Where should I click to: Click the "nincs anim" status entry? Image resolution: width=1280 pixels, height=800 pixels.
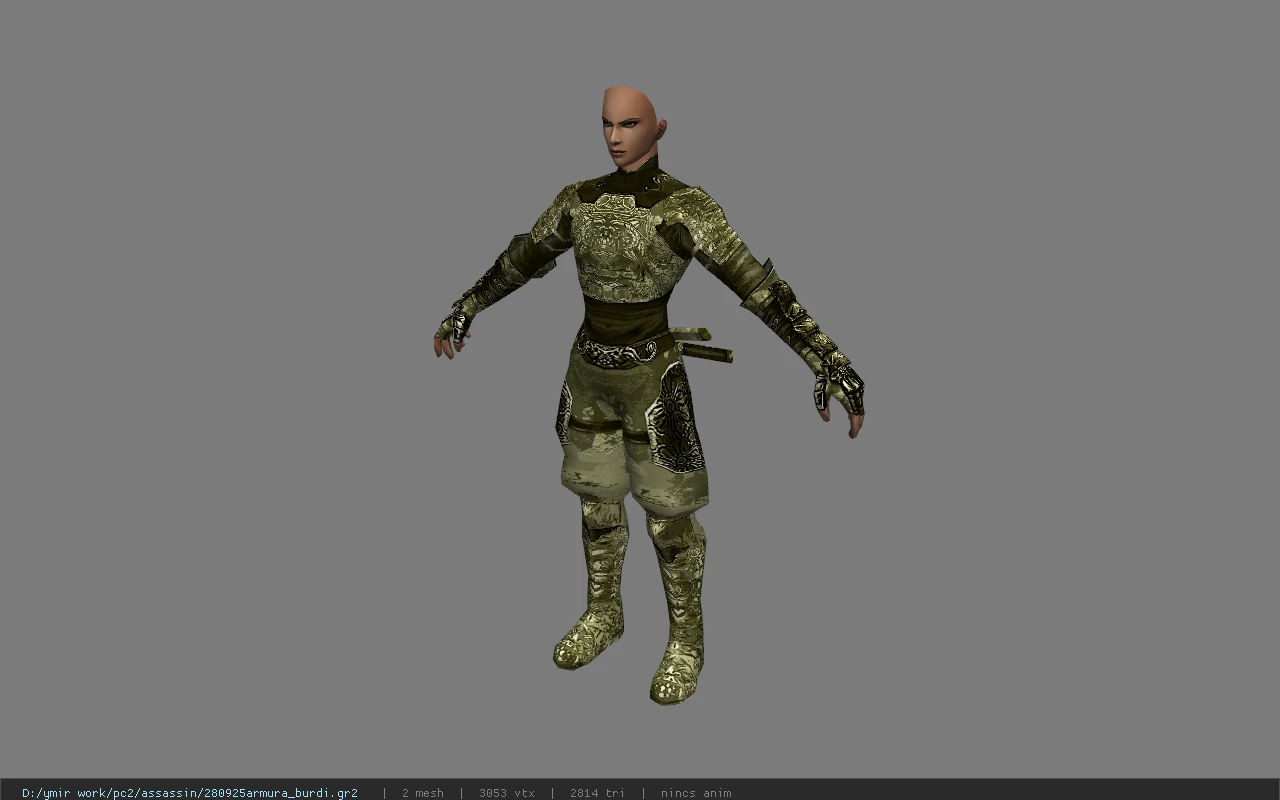(695, 793)
